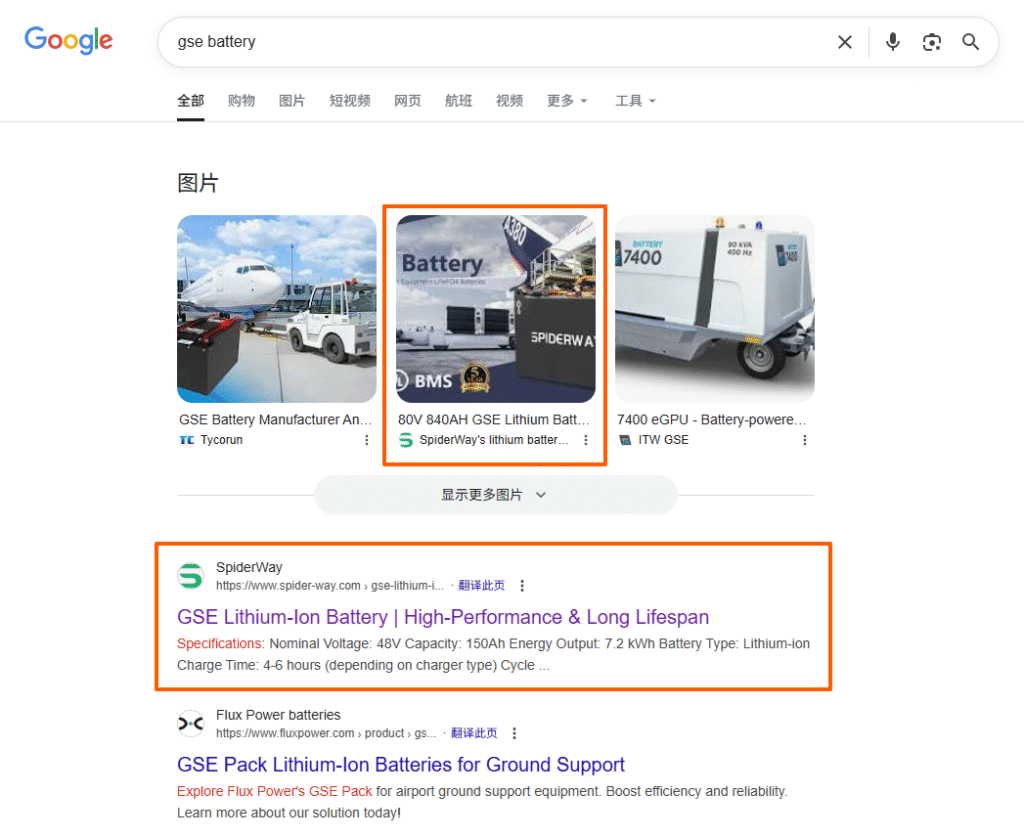Select the 视频 tab
This screenshot has width=1024, height=837.
pyautogui.click(x=509, y=101)
